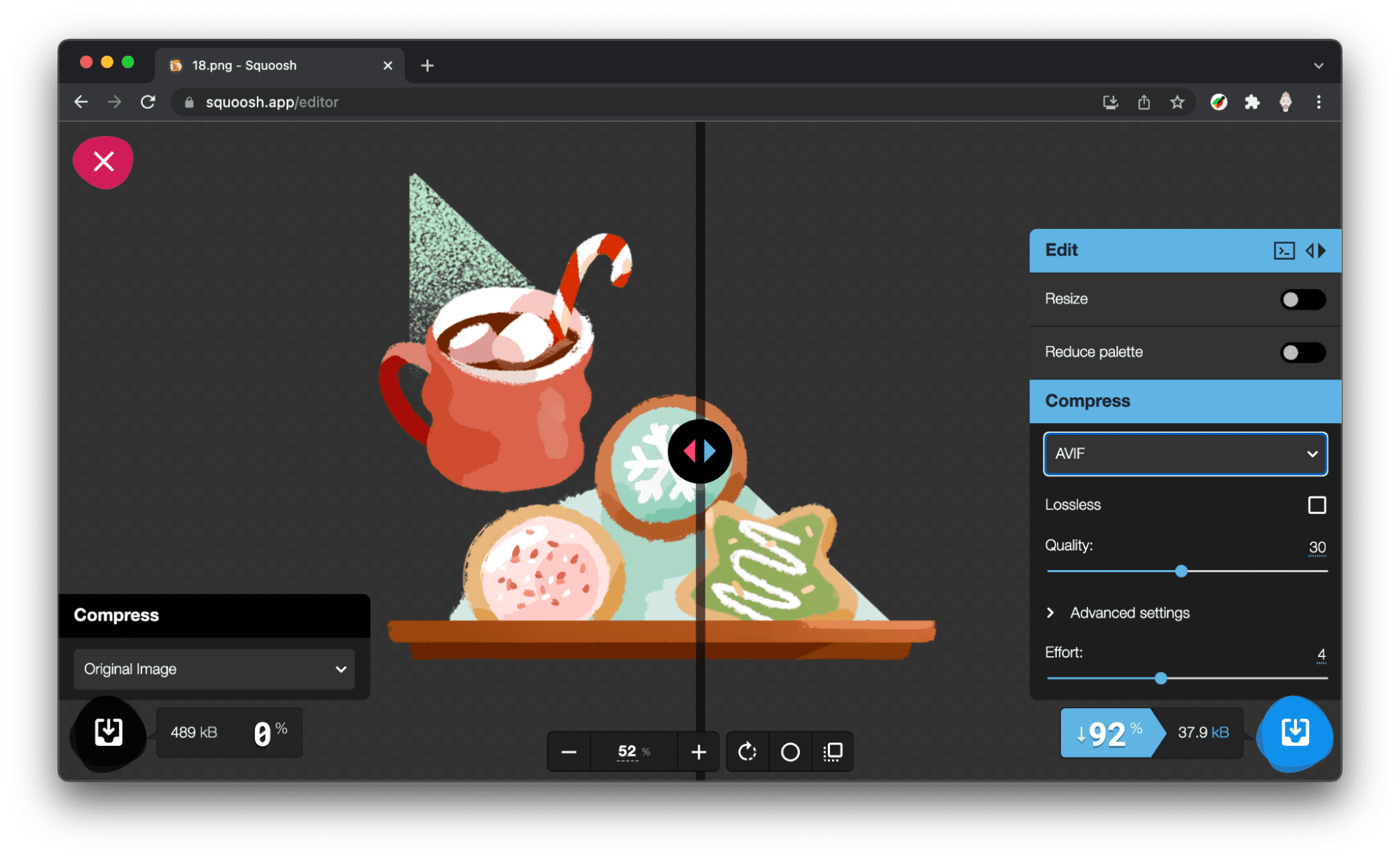Viewport: 1400px width, 858px height.
Task: Click the close image button
Action: click(104, 162)
